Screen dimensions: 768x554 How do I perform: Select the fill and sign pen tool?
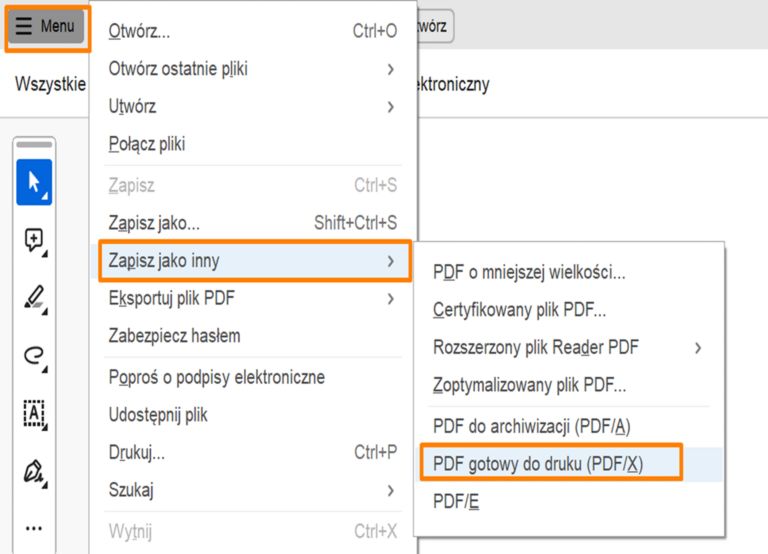34,470
